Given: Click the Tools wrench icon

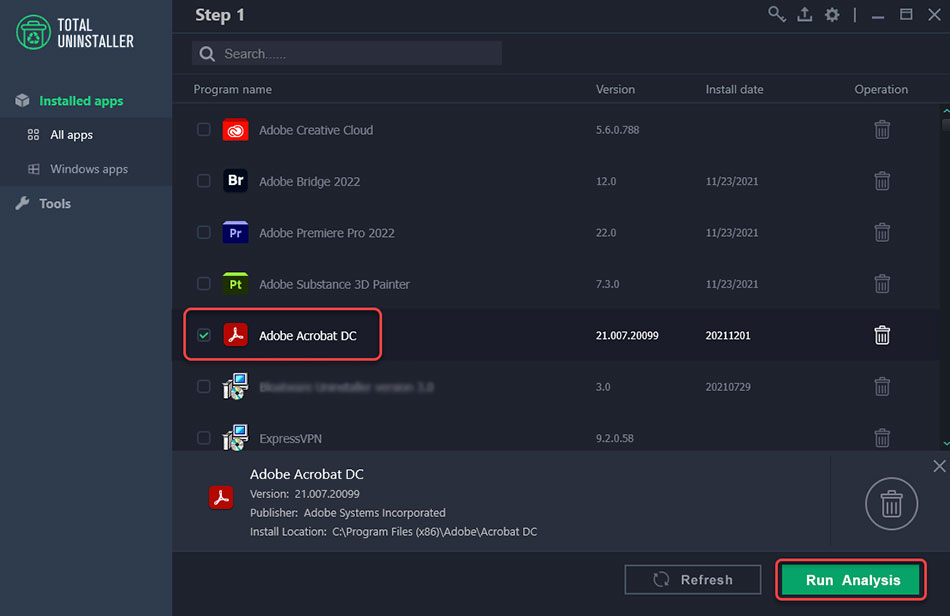Looking at the screenshot, I should (x=22, y=204).
